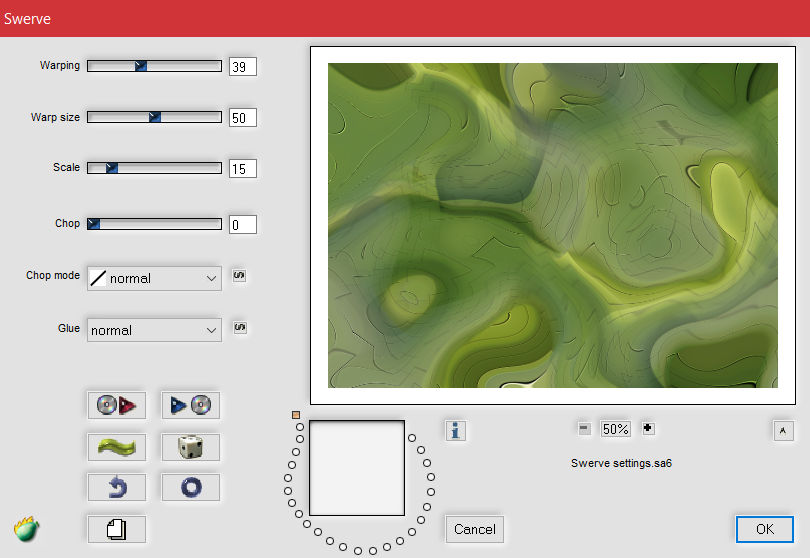Click the blue undo arrow button
The width and height of the screenshot is (810, 558).
pyautogui.click(x=117, y=487)
